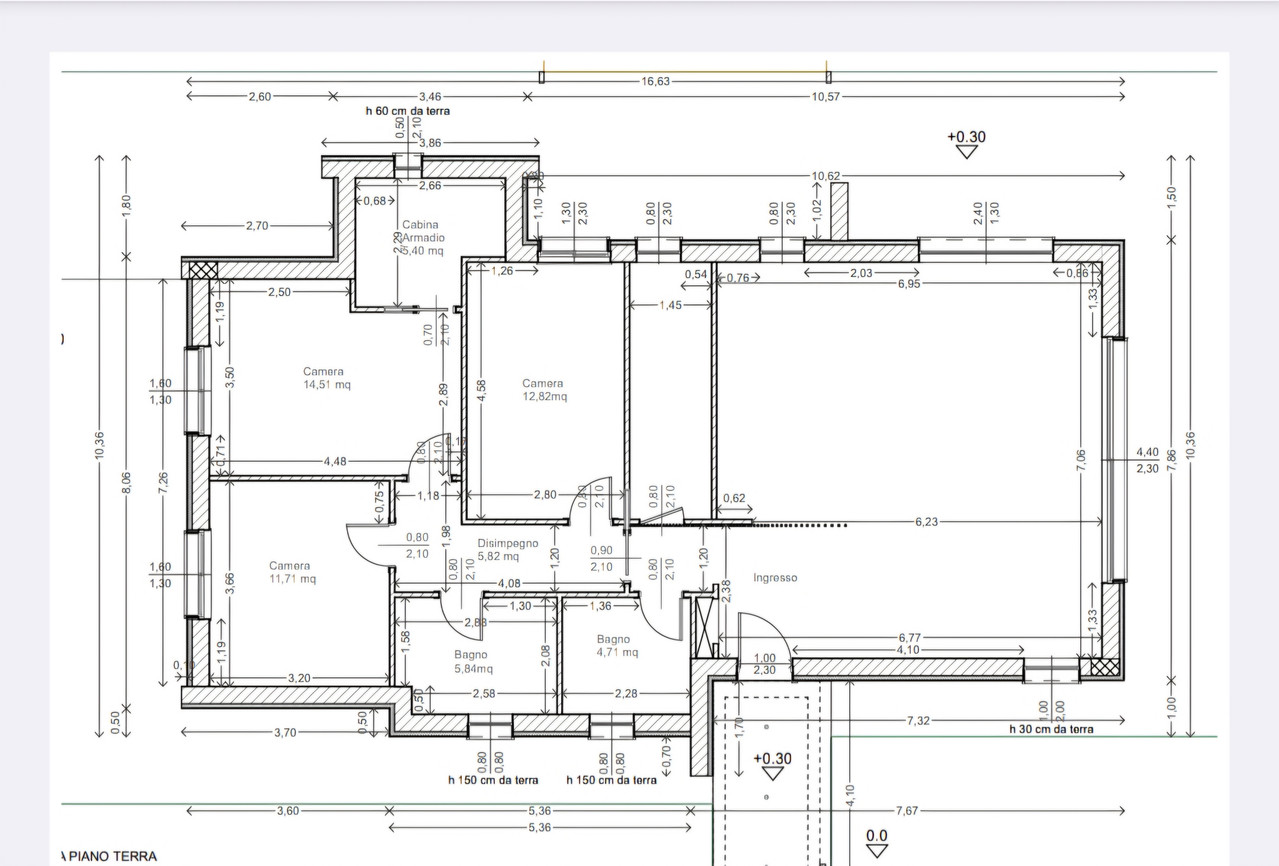
Task: Click the '2,66' closet width dimension
Action: pyautogui.click(x=429, y=186)
